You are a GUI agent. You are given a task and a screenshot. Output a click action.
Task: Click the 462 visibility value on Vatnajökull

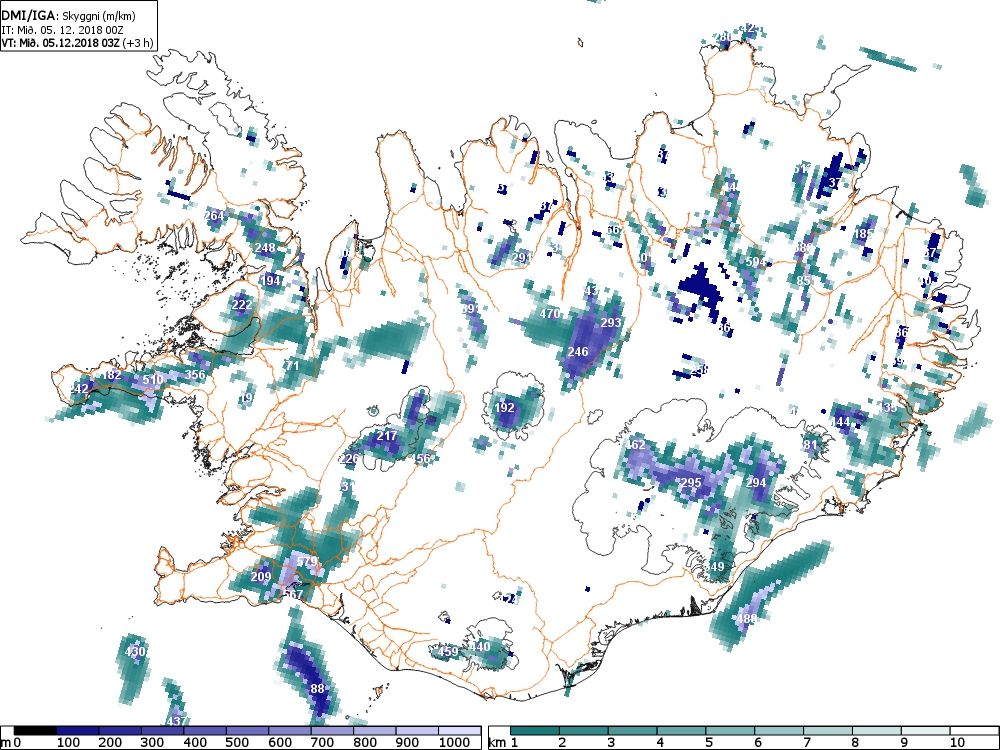click(635, 445)
